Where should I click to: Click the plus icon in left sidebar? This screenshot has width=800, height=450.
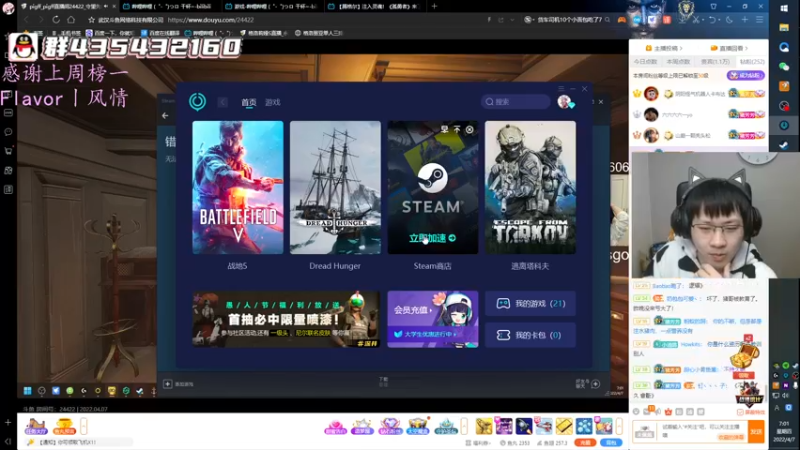pyautogui.click(x=8, y=422)
